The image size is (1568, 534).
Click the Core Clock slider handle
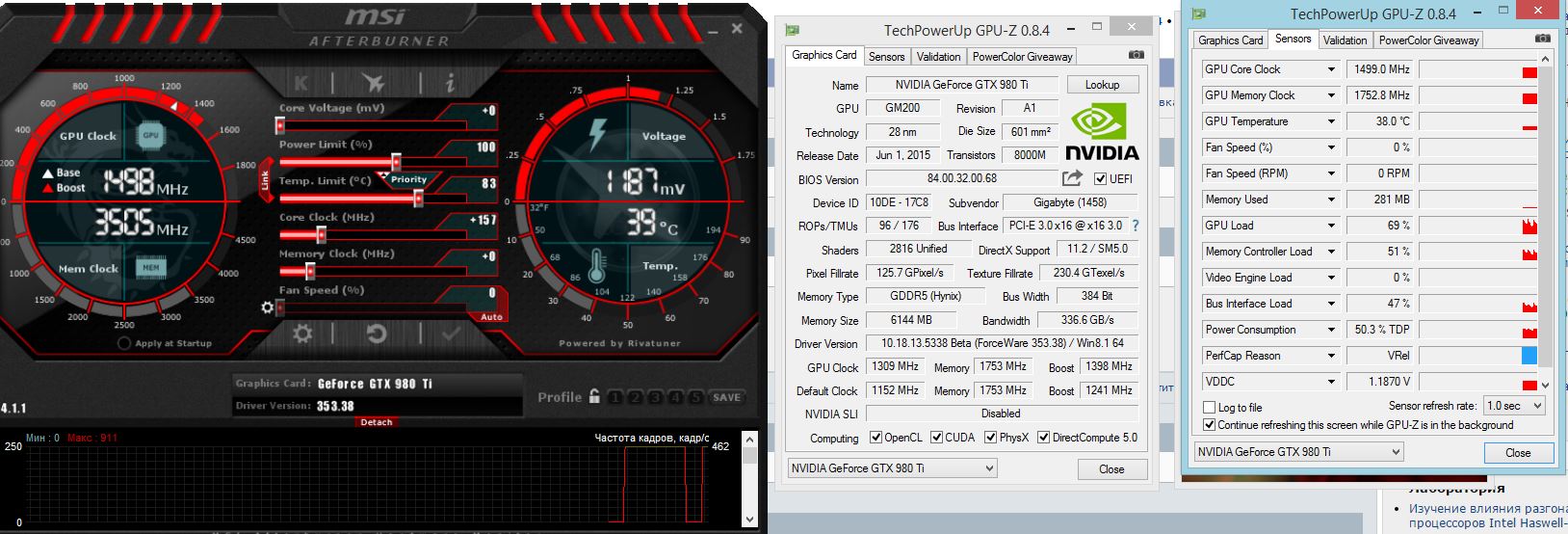click(x=321, y=235)
